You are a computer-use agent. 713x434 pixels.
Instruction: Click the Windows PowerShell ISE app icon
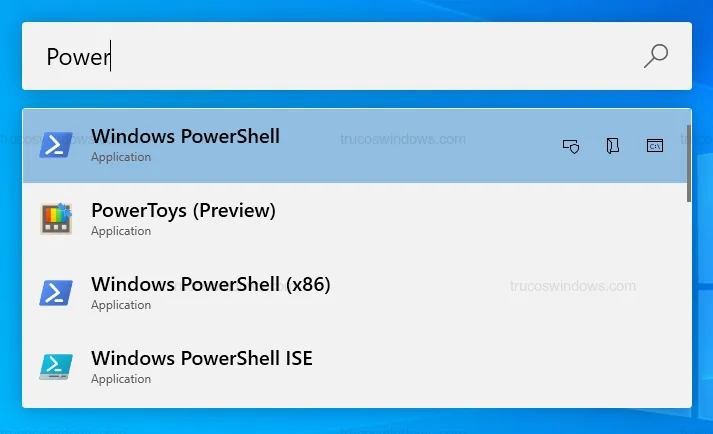pyautogui.click(x=55, y=367)
